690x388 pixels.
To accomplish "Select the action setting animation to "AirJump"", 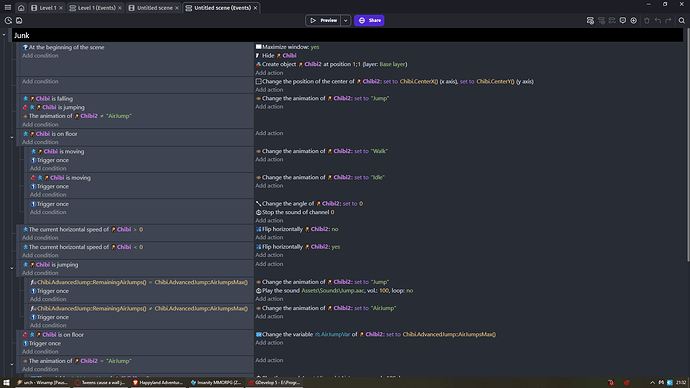I will 326,308.
